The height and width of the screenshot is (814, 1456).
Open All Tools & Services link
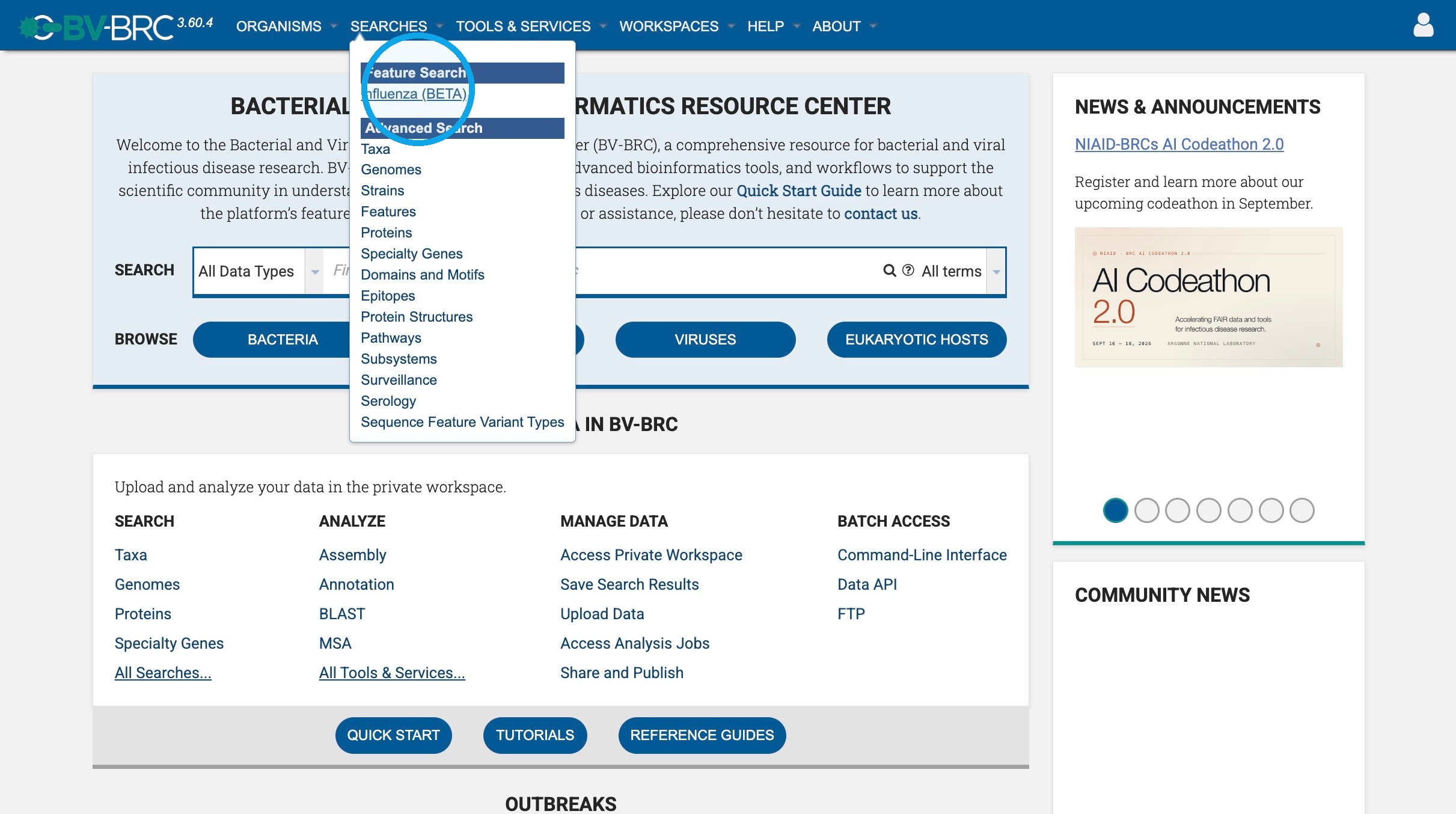(x=392, y=673)
